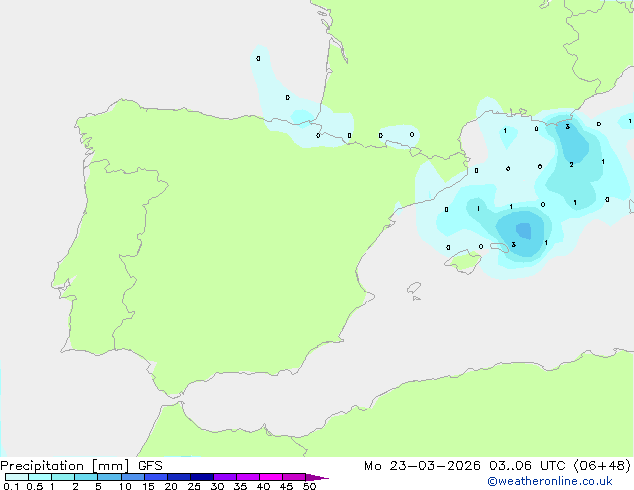Click the darkest precipitation core near Menorca
The width and height of the screenshot is (634, 490).
(524, 231)
